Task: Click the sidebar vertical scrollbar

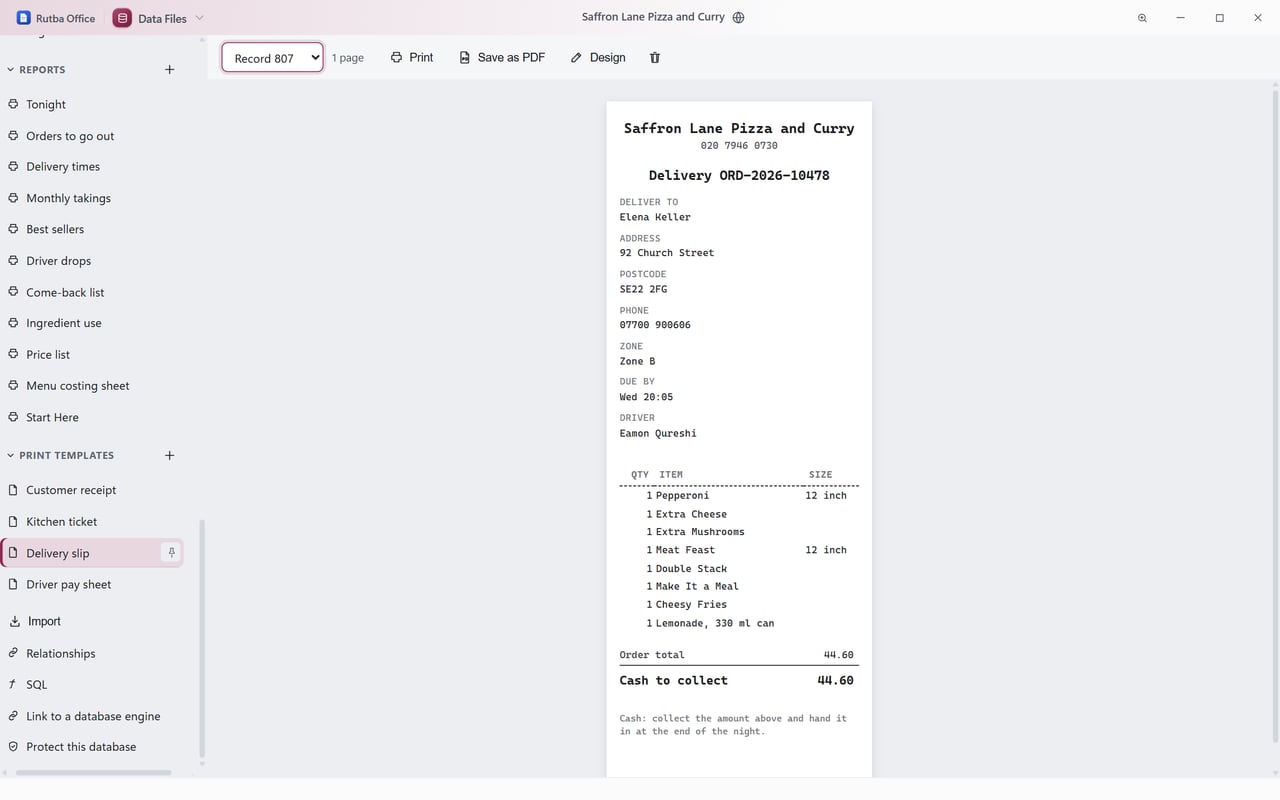Action: pyautogui.click(x=202, y=638)
